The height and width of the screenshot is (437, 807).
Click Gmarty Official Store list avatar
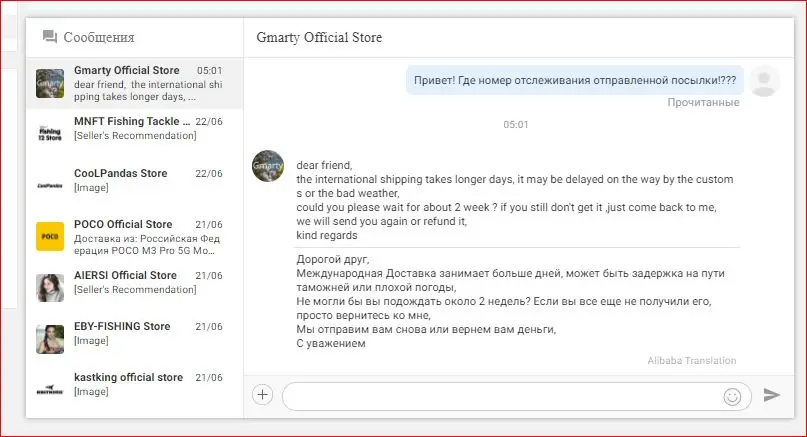(50, 83)
